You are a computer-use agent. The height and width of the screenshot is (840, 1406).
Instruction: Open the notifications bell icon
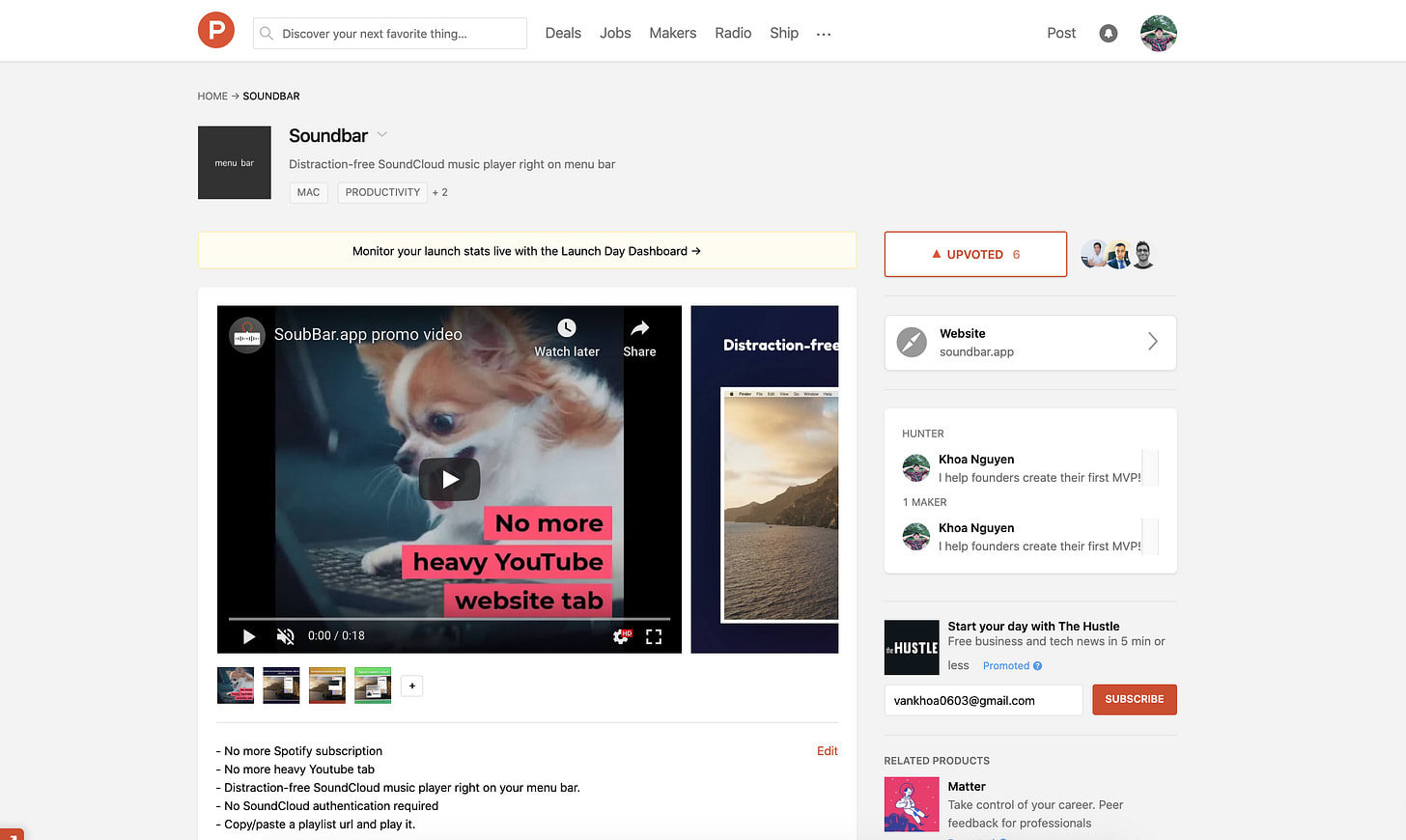[x=1109, y=34]
